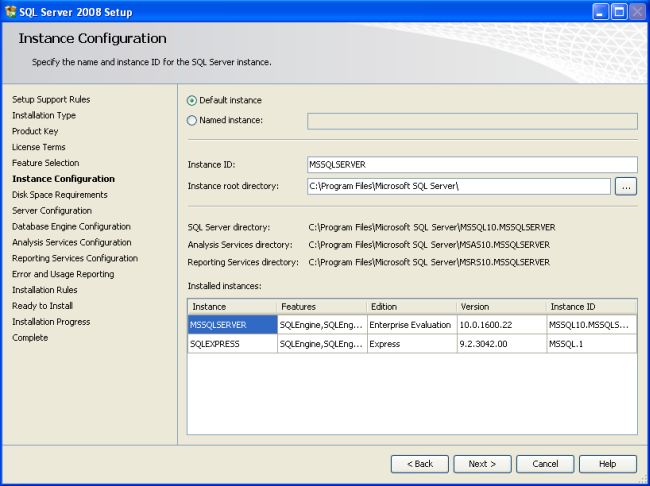650x486 pixels.
Task: Click the SQL Server Setup title bar icon
Action: point(10,12)
